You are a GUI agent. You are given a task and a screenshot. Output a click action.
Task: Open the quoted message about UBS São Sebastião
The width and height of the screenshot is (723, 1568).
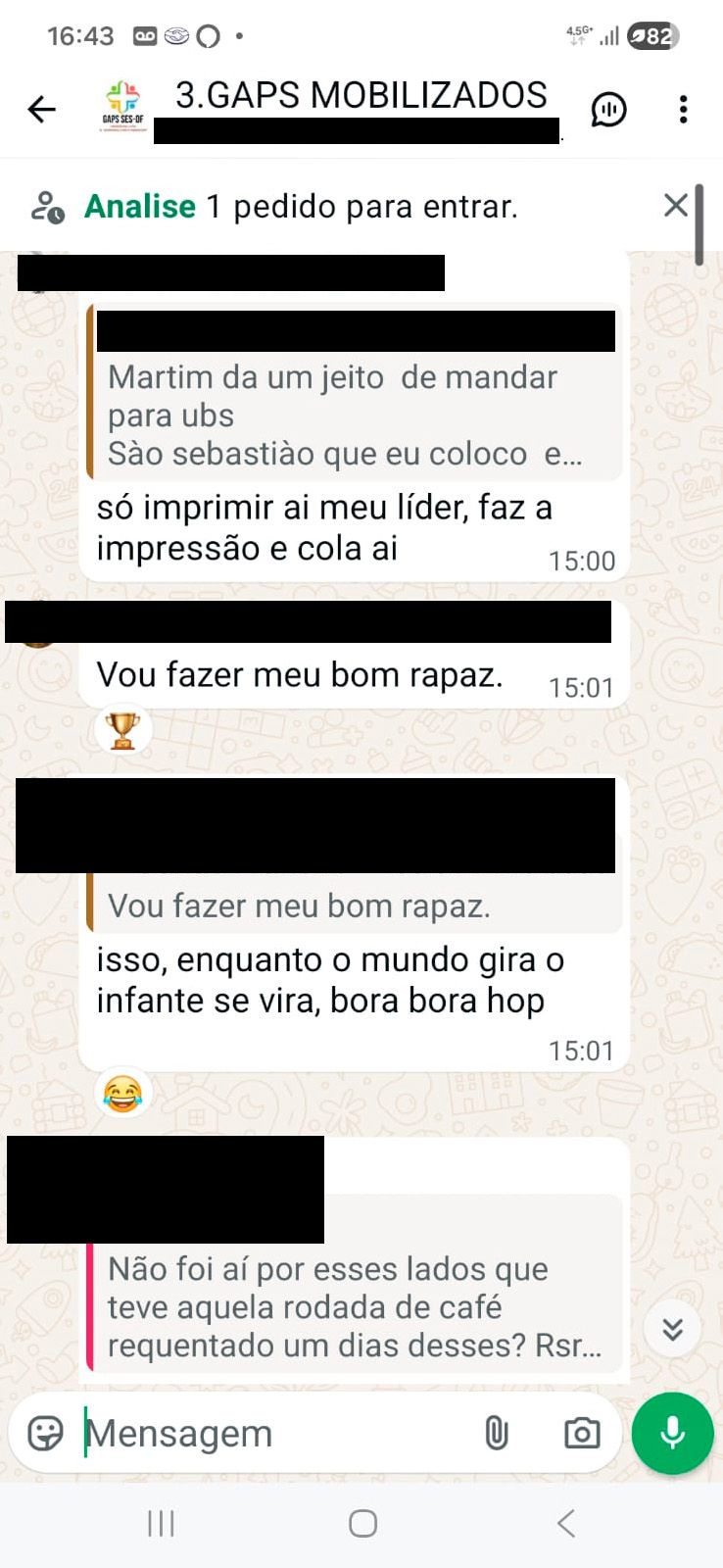(355, 392)
